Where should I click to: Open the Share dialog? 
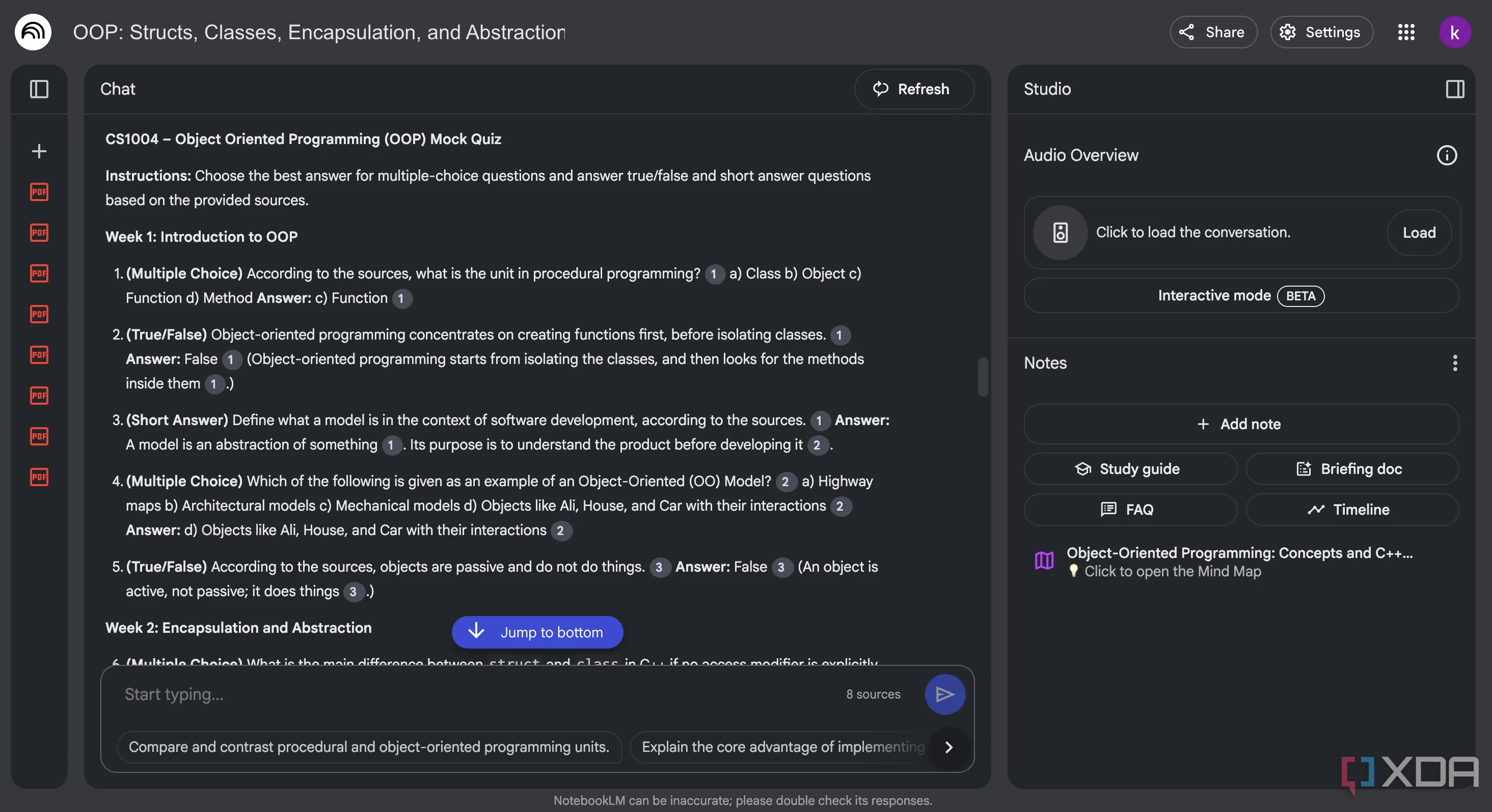[1213, 32]
